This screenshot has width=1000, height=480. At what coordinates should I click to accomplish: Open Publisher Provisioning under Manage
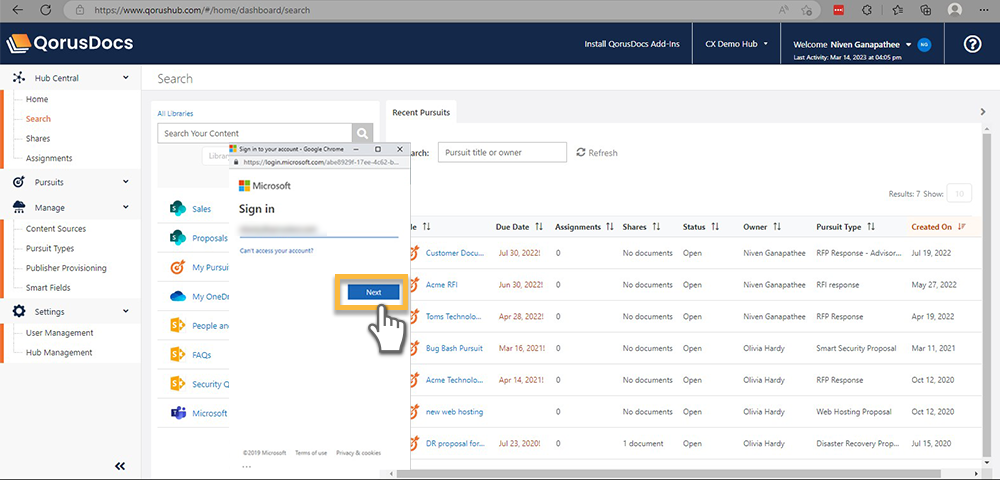[66, 268]
